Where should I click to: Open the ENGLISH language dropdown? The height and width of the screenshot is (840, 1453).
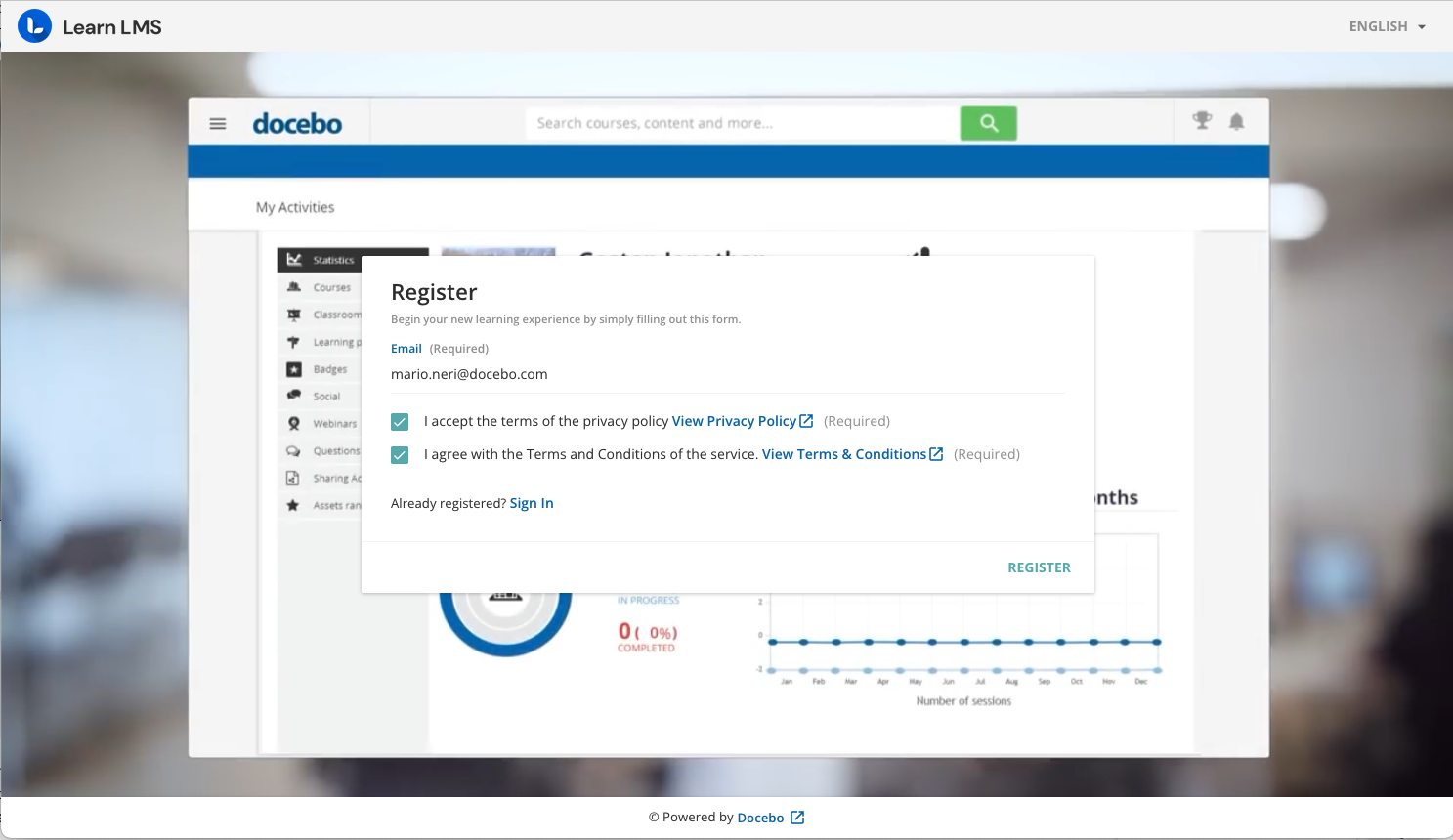tap(1387, 26)
